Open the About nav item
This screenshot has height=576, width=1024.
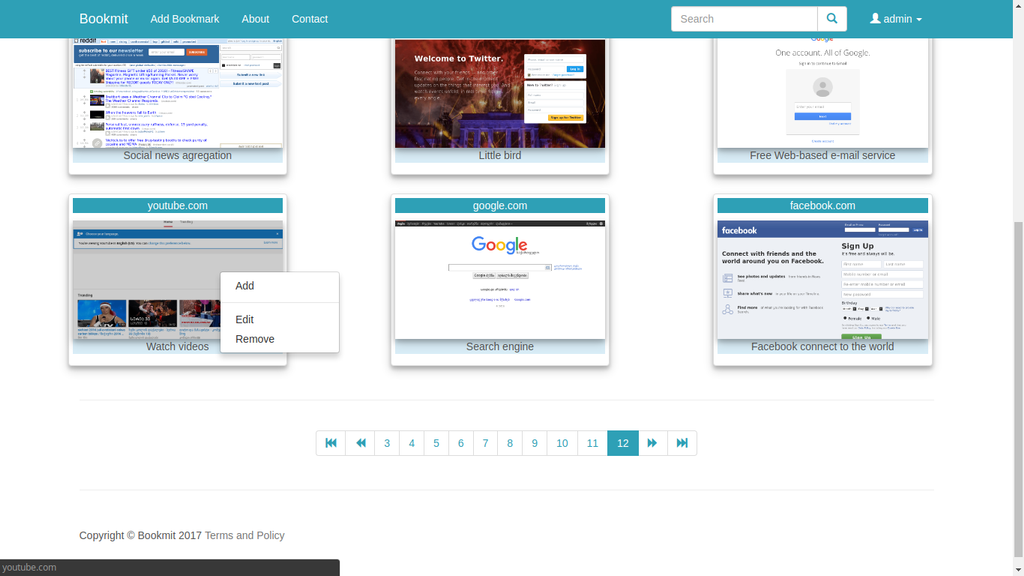255,19
